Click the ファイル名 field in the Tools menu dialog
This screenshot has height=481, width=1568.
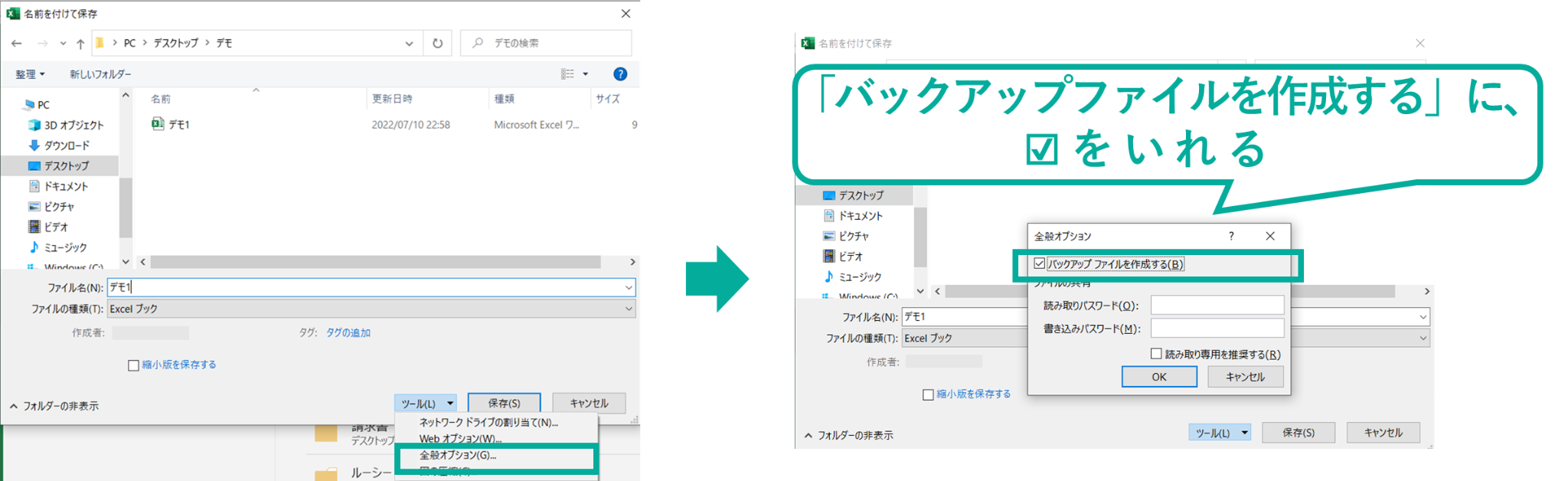click(x=371, y=287)
